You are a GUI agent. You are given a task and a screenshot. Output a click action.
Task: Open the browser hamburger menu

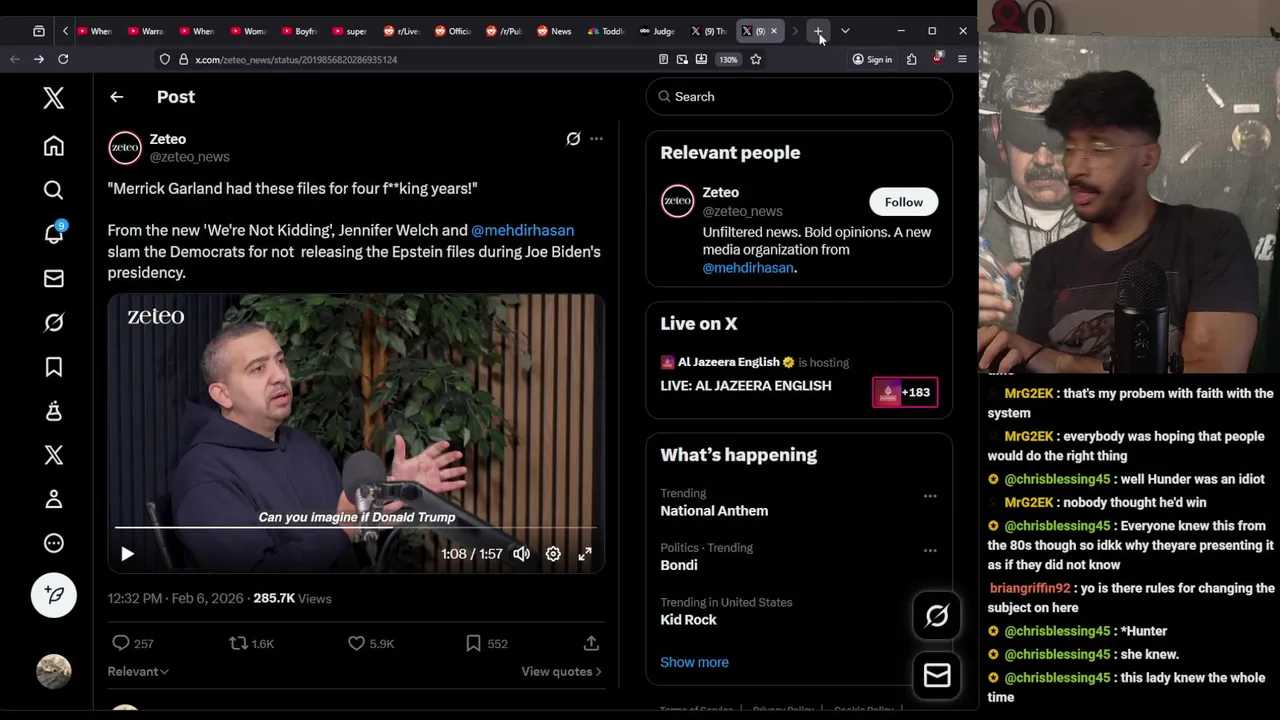962,59
